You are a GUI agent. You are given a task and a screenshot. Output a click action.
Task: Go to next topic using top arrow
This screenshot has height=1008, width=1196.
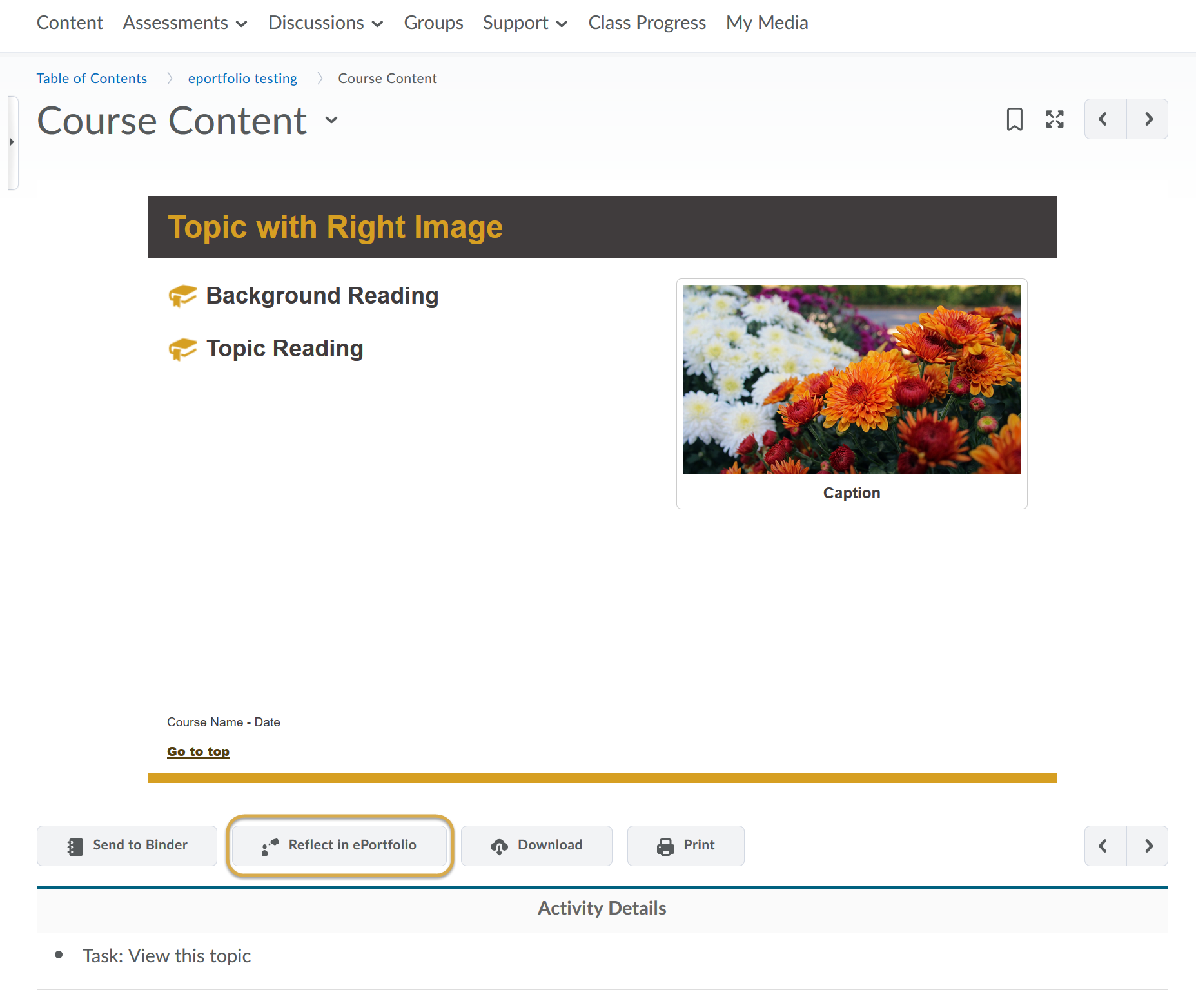[x=1147, y=119]
